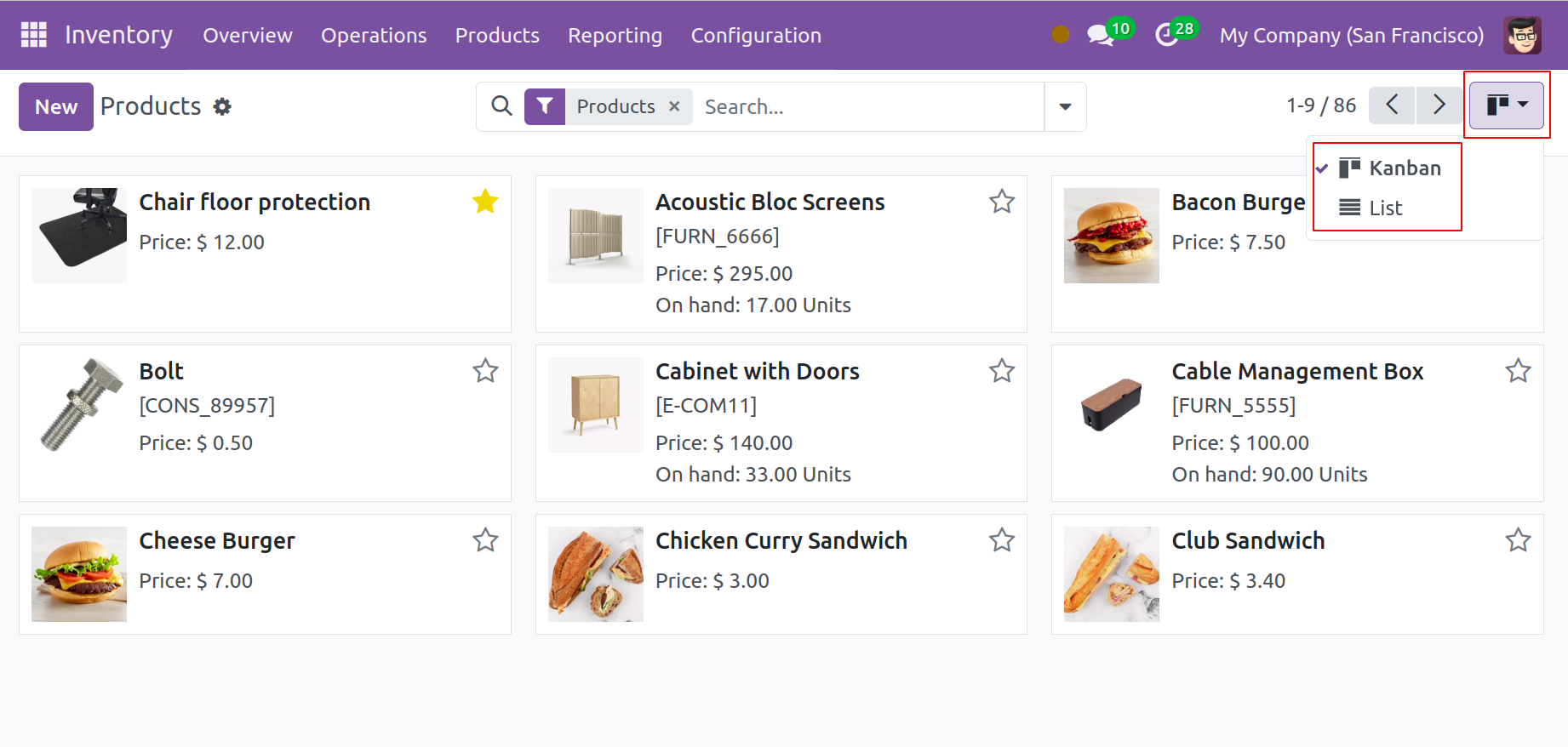Go to previous page of products

click(x=1392, y=105)
